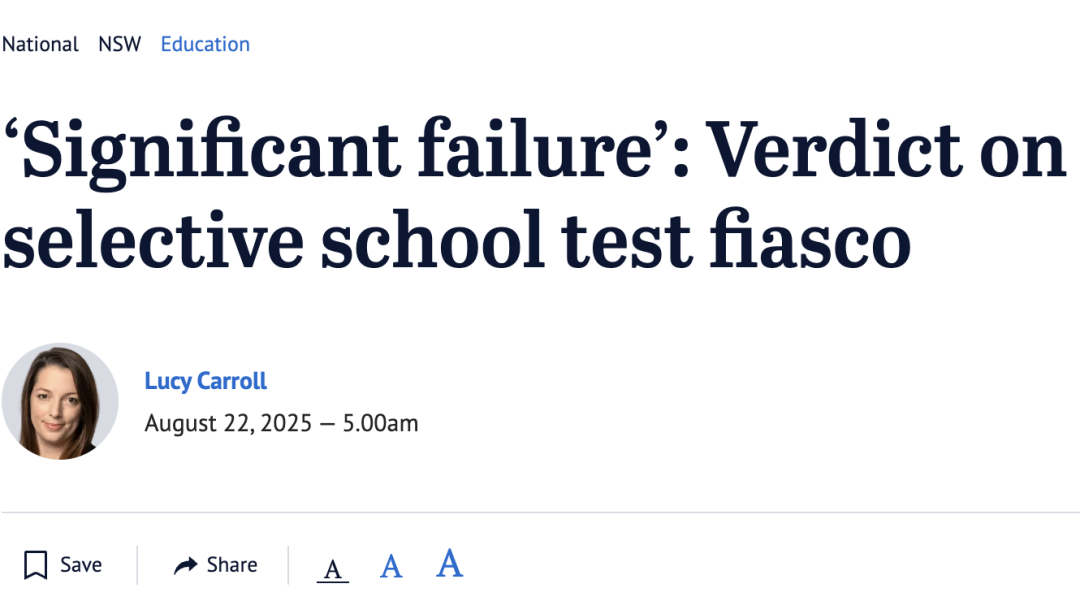Select the small text size A
Viewport: 1080px width, 601px height.
333,569
